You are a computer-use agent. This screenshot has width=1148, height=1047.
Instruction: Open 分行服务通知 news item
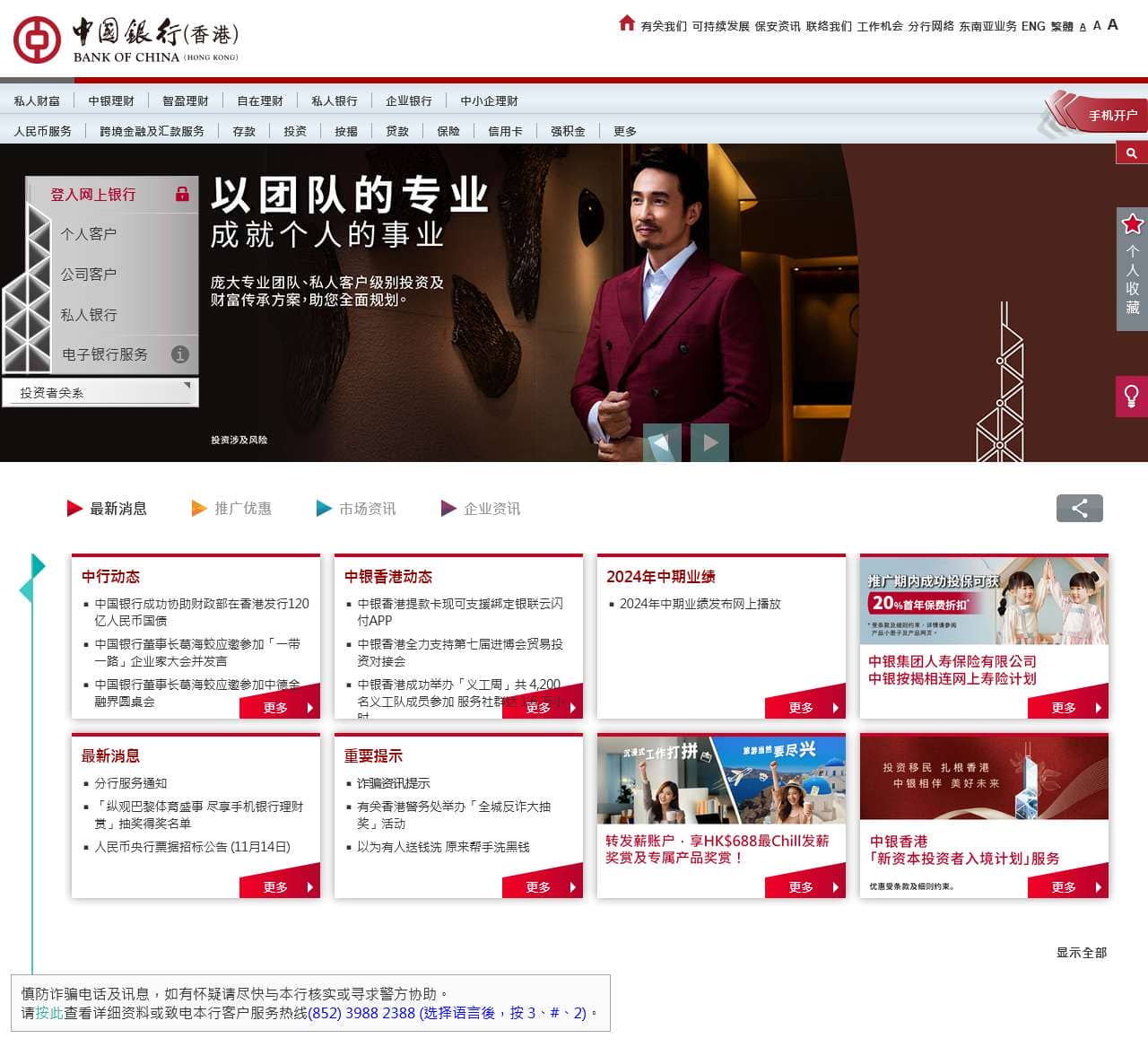(x=131, y=783)
